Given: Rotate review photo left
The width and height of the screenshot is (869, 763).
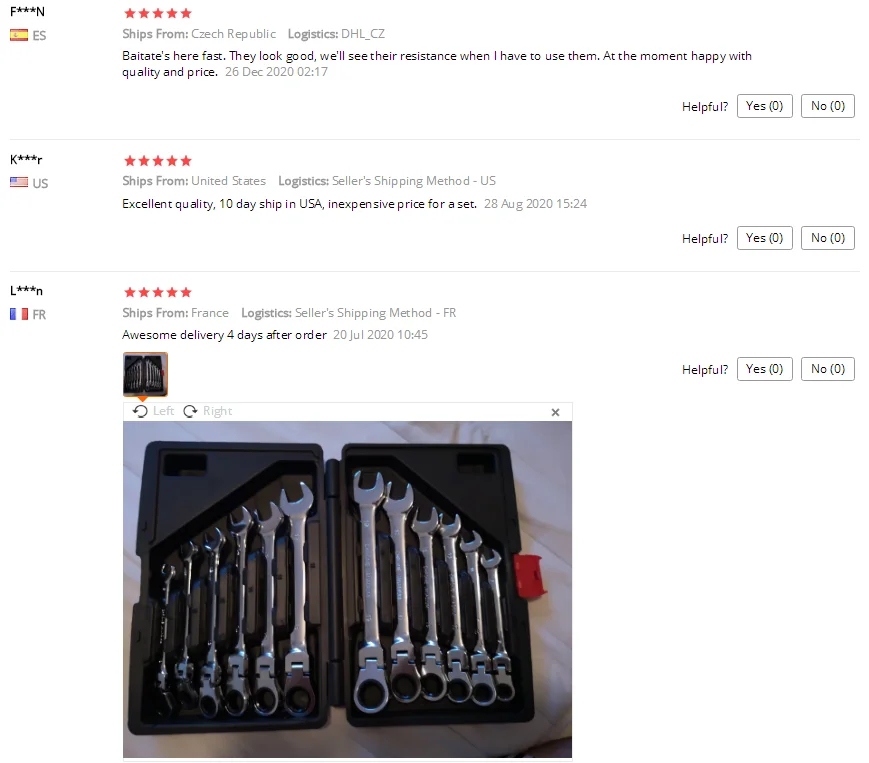Looking at the screenshot, I should (x=154, y=411).
